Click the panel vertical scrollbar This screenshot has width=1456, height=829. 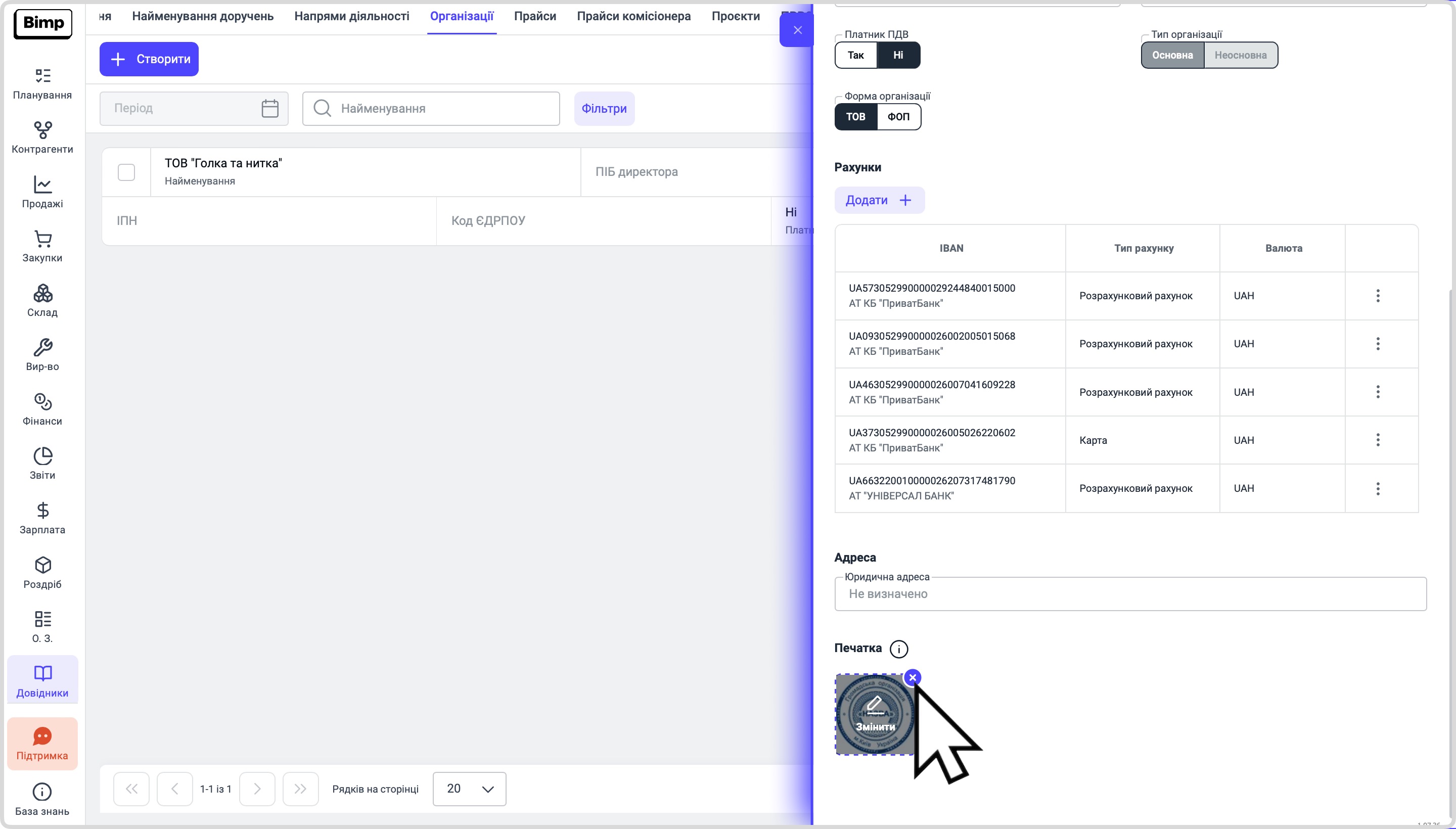pyautogui.click(x=1452, y=552)
